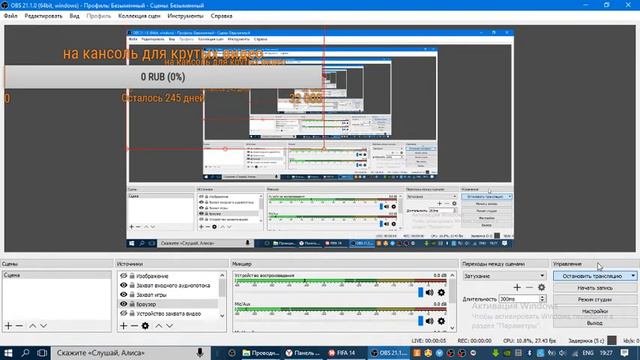Open the Проводник window from the taskbar
The image size is (640, 360).
click(x=261, y=353)
